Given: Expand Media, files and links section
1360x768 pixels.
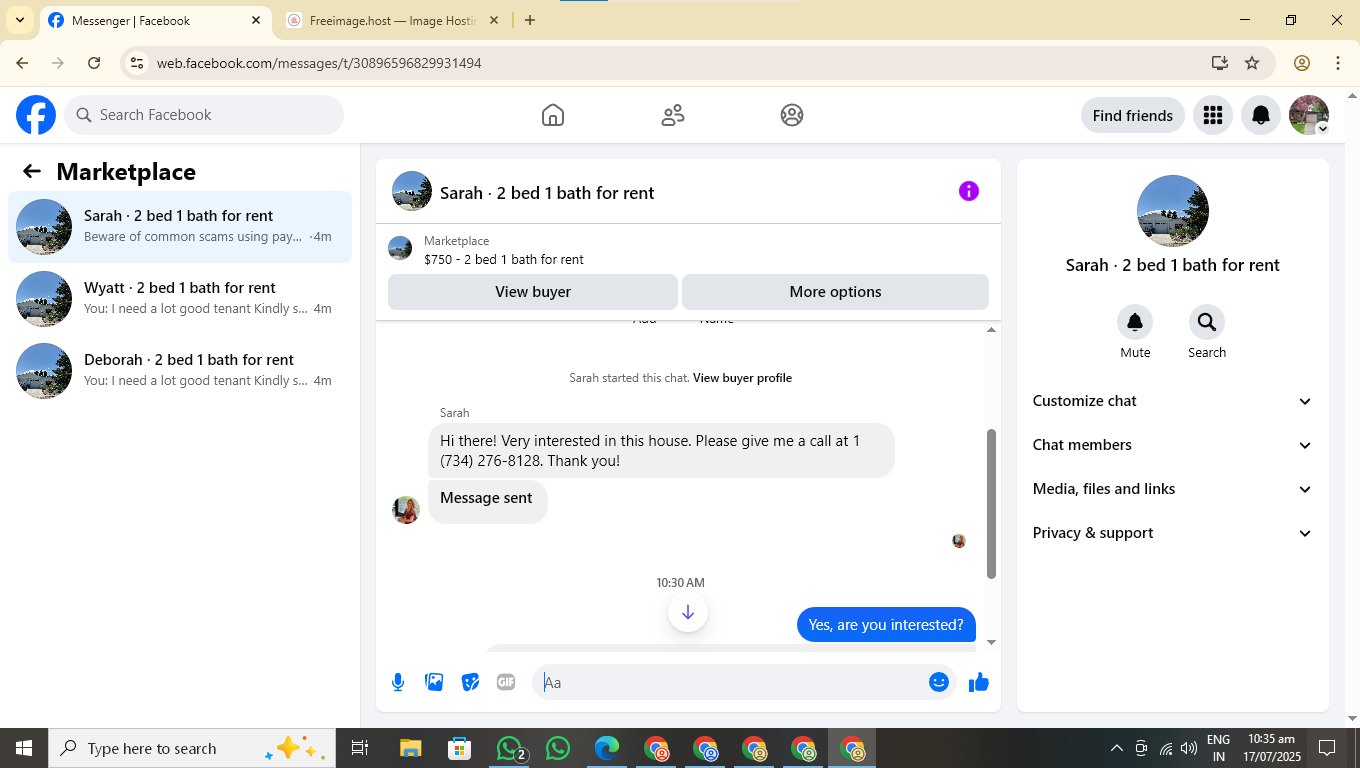Looking at the screenshot, I should tap(1173, 489).
